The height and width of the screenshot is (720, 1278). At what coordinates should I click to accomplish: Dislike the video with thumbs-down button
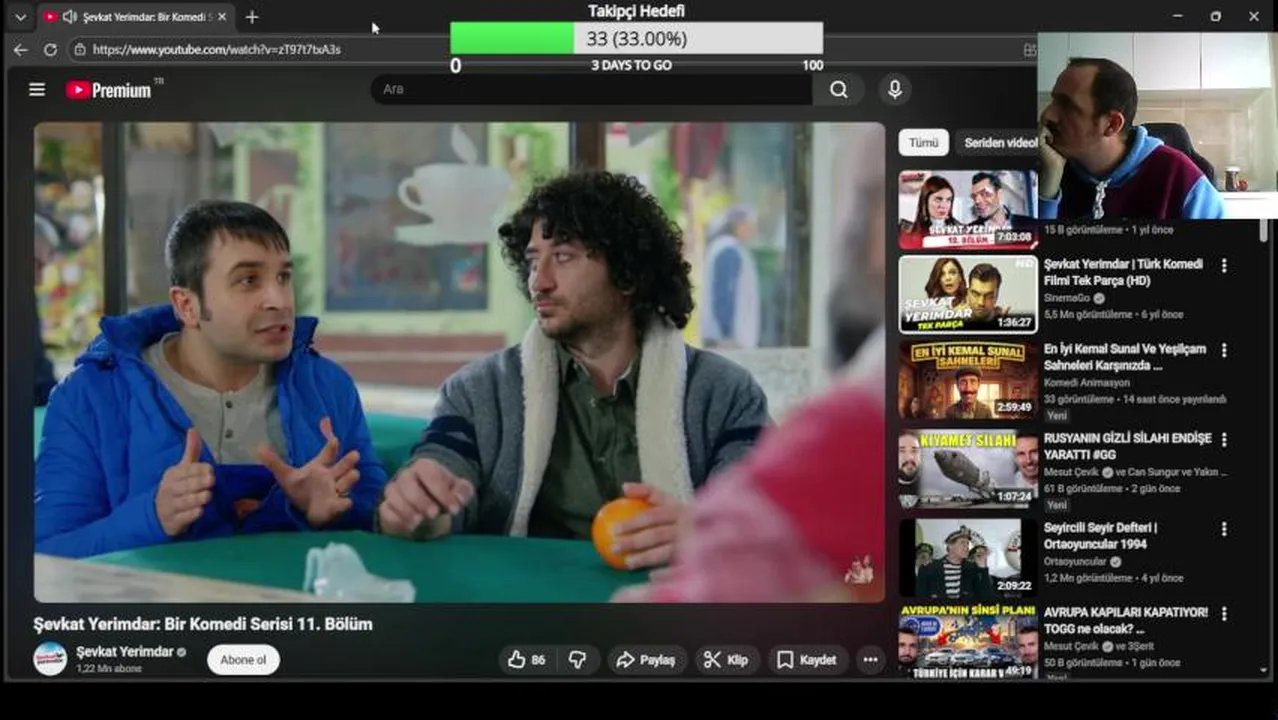click(578, 660)
